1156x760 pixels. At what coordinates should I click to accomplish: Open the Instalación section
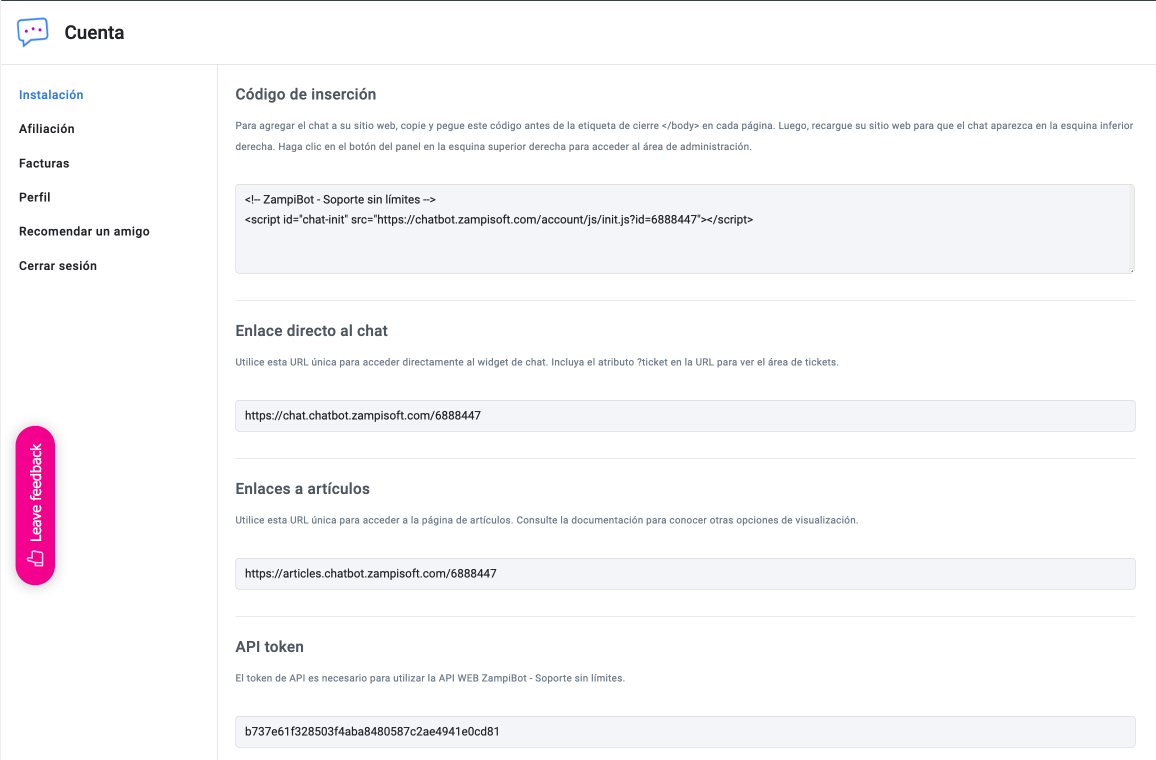(x=51, y=95)
